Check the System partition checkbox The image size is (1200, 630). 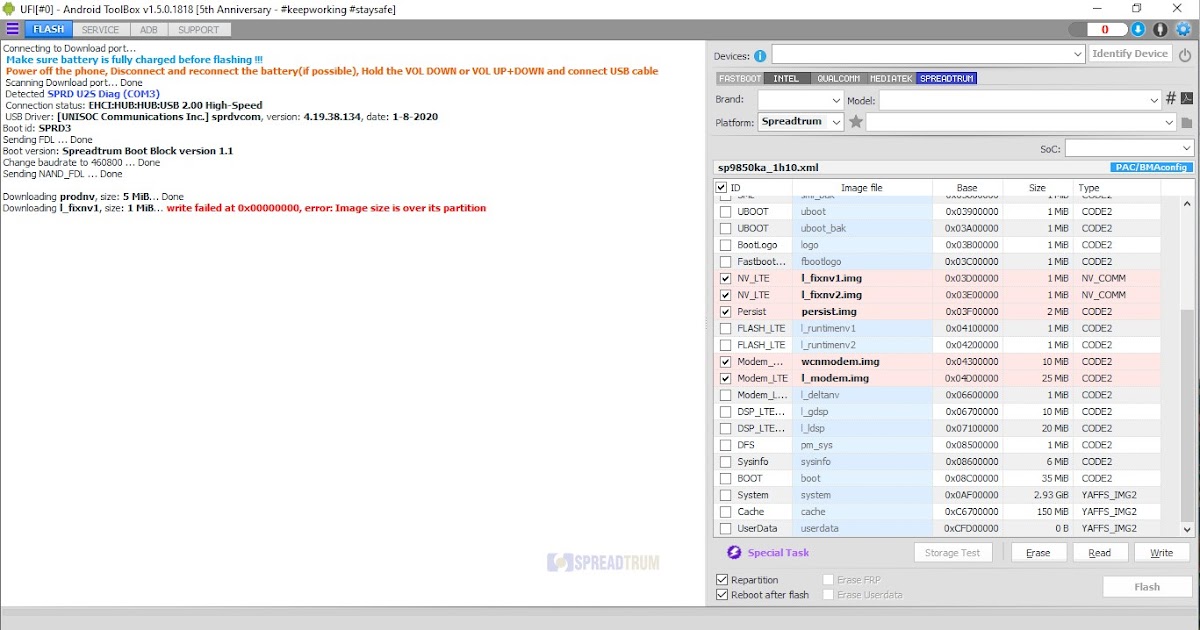pyautogui.click(x=726, y=495)
